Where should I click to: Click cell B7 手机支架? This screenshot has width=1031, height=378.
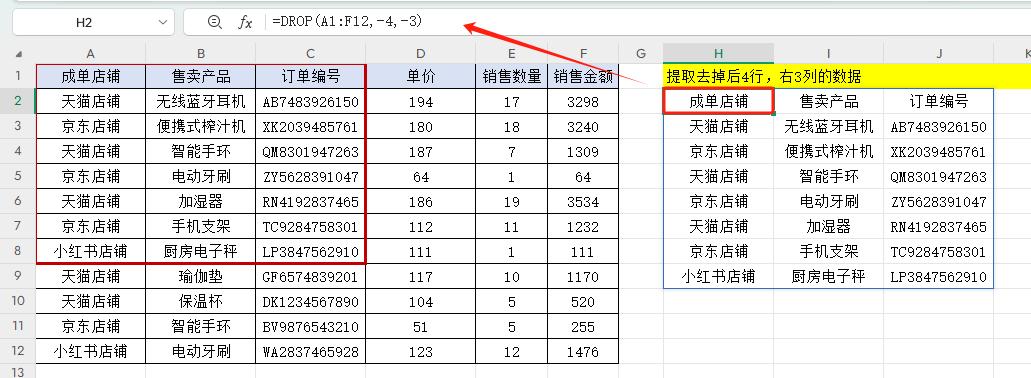click(x=201, y=226)
